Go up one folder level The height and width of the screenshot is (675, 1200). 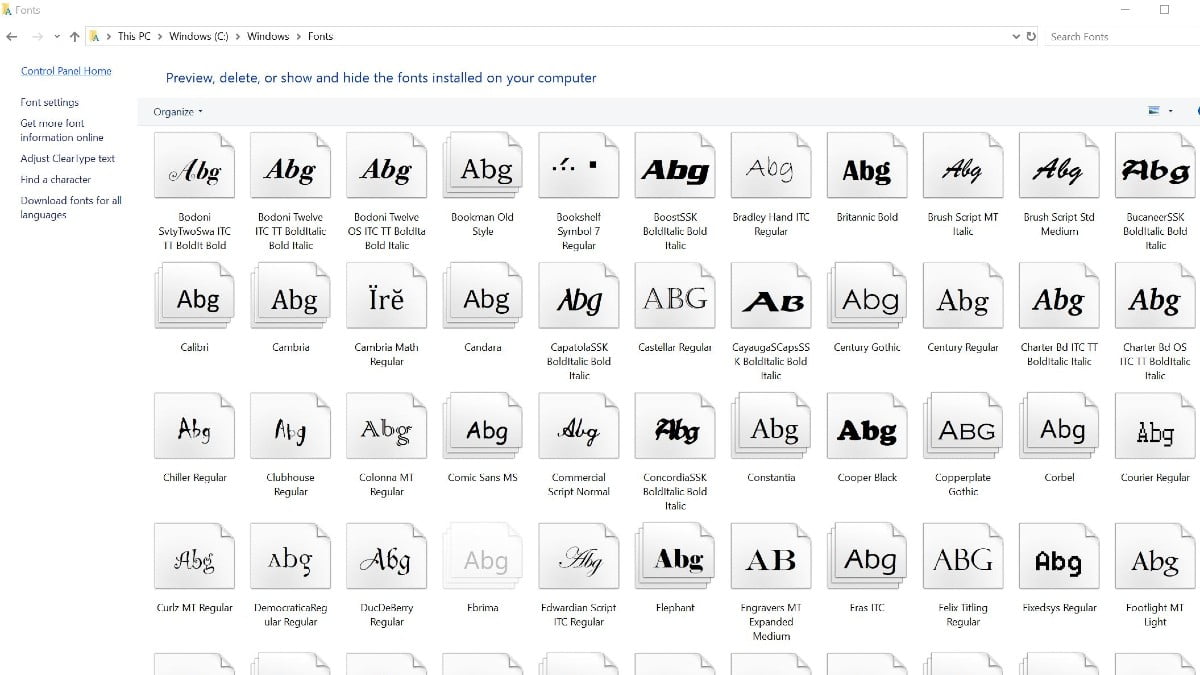[x=74, y=36]
